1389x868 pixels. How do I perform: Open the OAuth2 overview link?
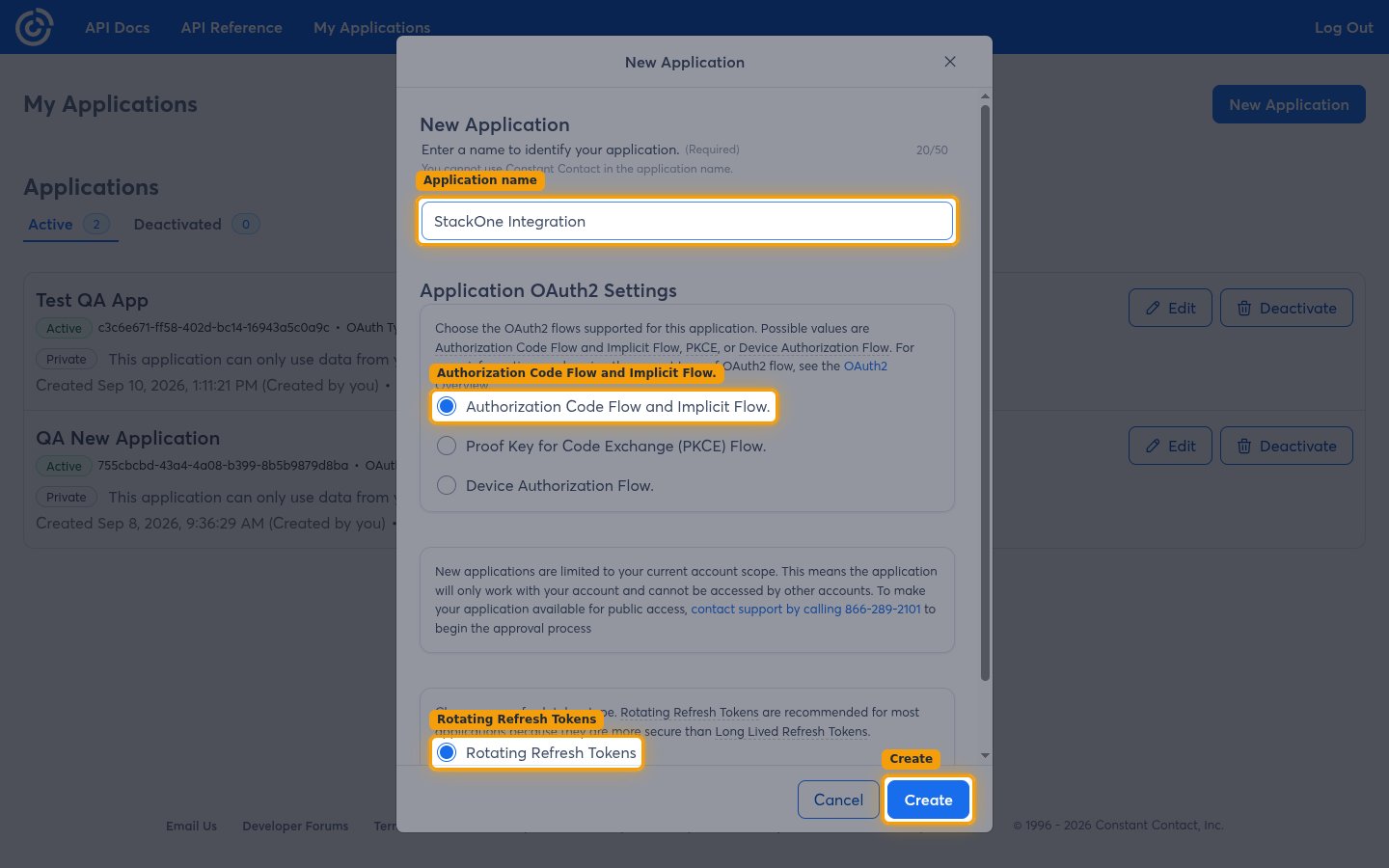click(x=865, y=366)
